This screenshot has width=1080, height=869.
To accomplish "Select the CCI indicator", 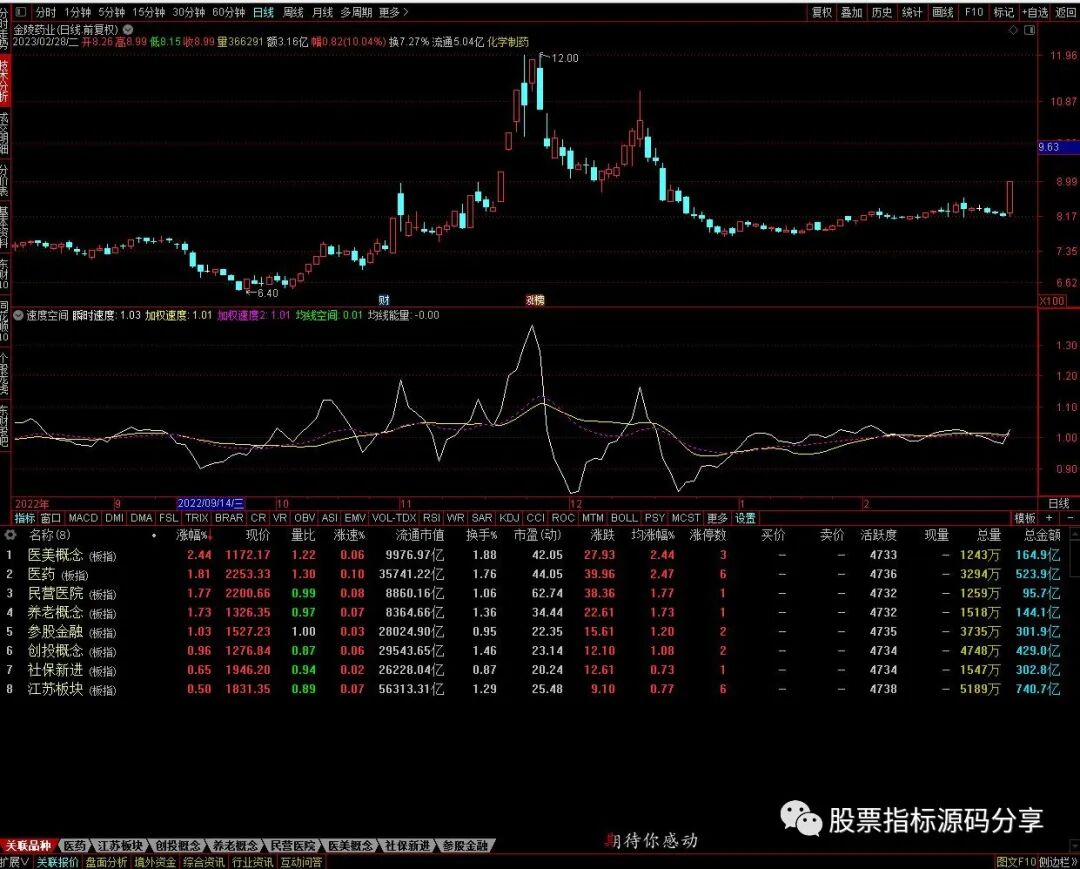I will point(535,518).
